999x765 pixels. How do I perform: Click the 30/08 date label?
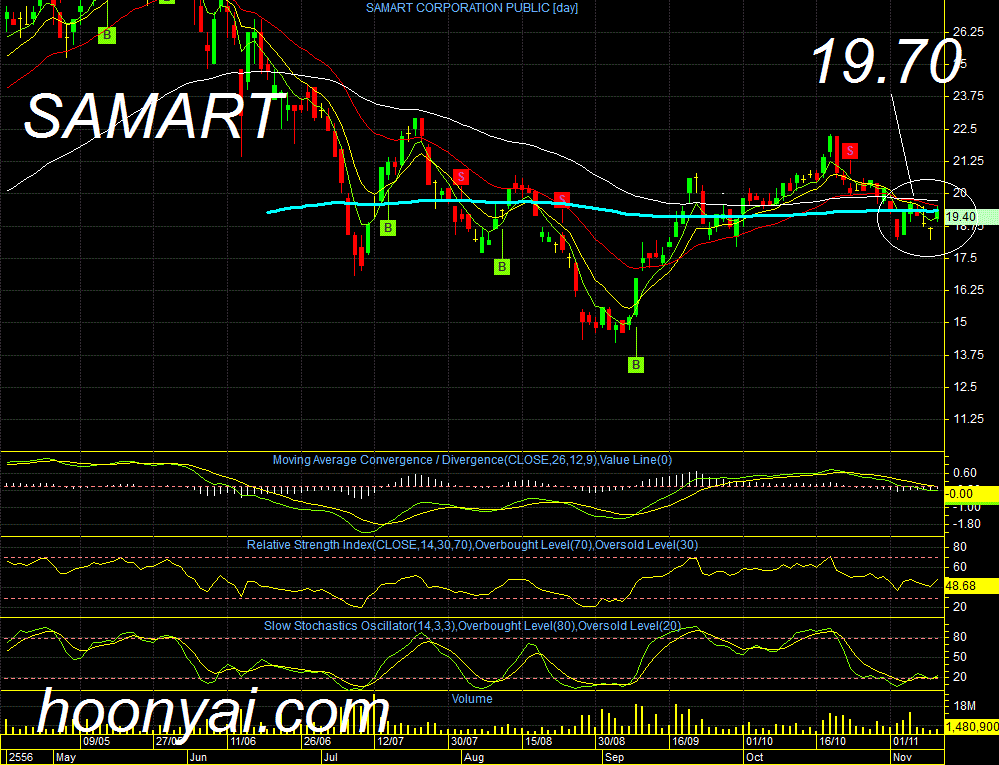click(612, 741)
